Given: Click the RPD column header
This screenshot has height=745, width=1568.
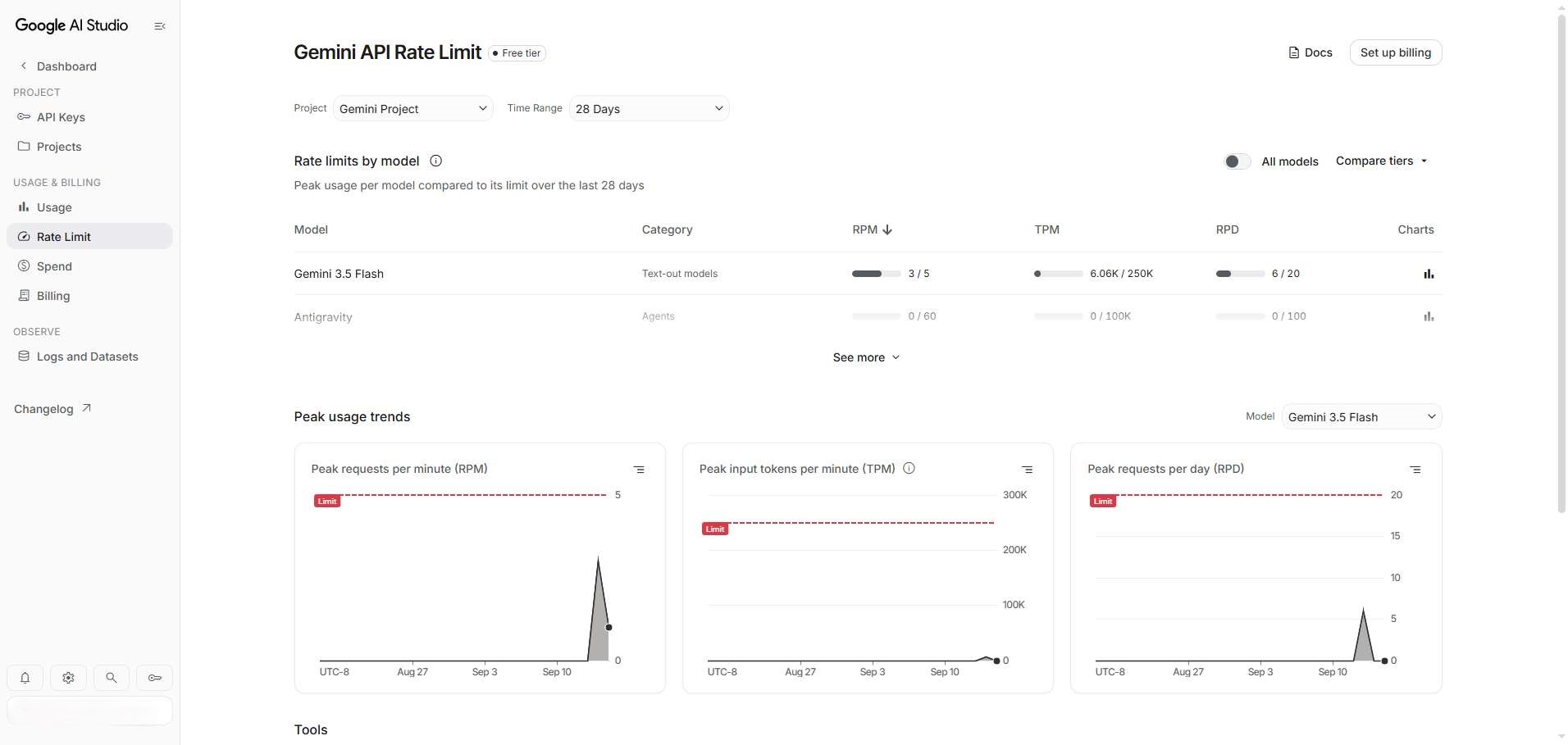Looking at the screenshot, I should tap(1227, 229).
